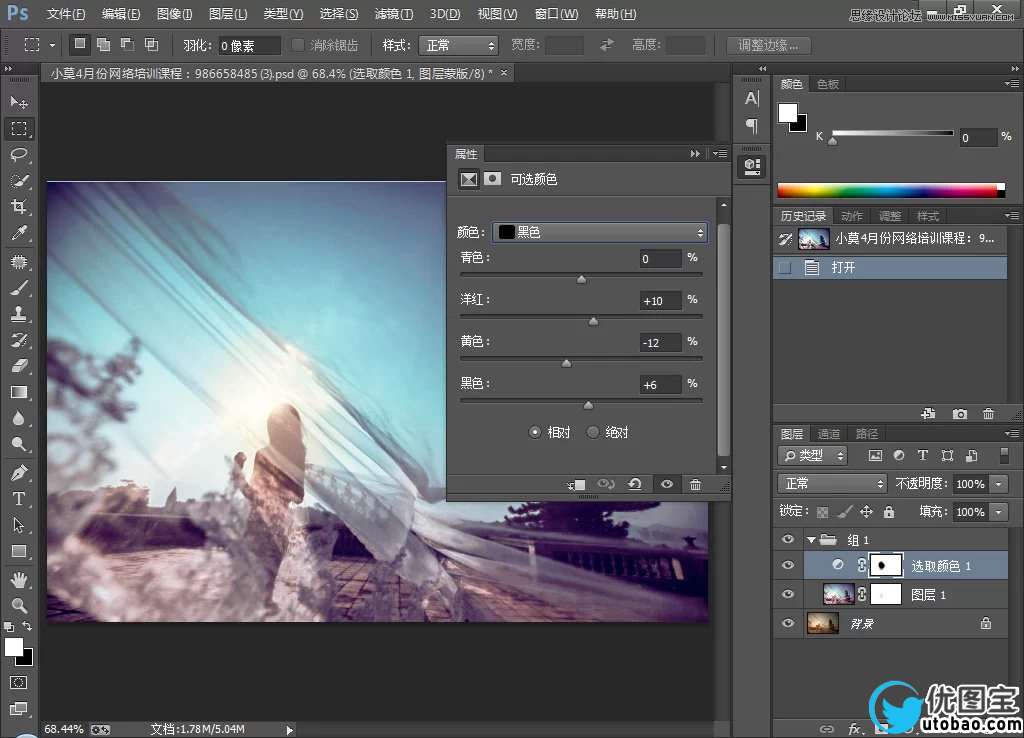Select the Absolute (绝对) radio button
The width and height of the screenshot is (1024, 738).
pyautogui.click(x=592, y=432)
